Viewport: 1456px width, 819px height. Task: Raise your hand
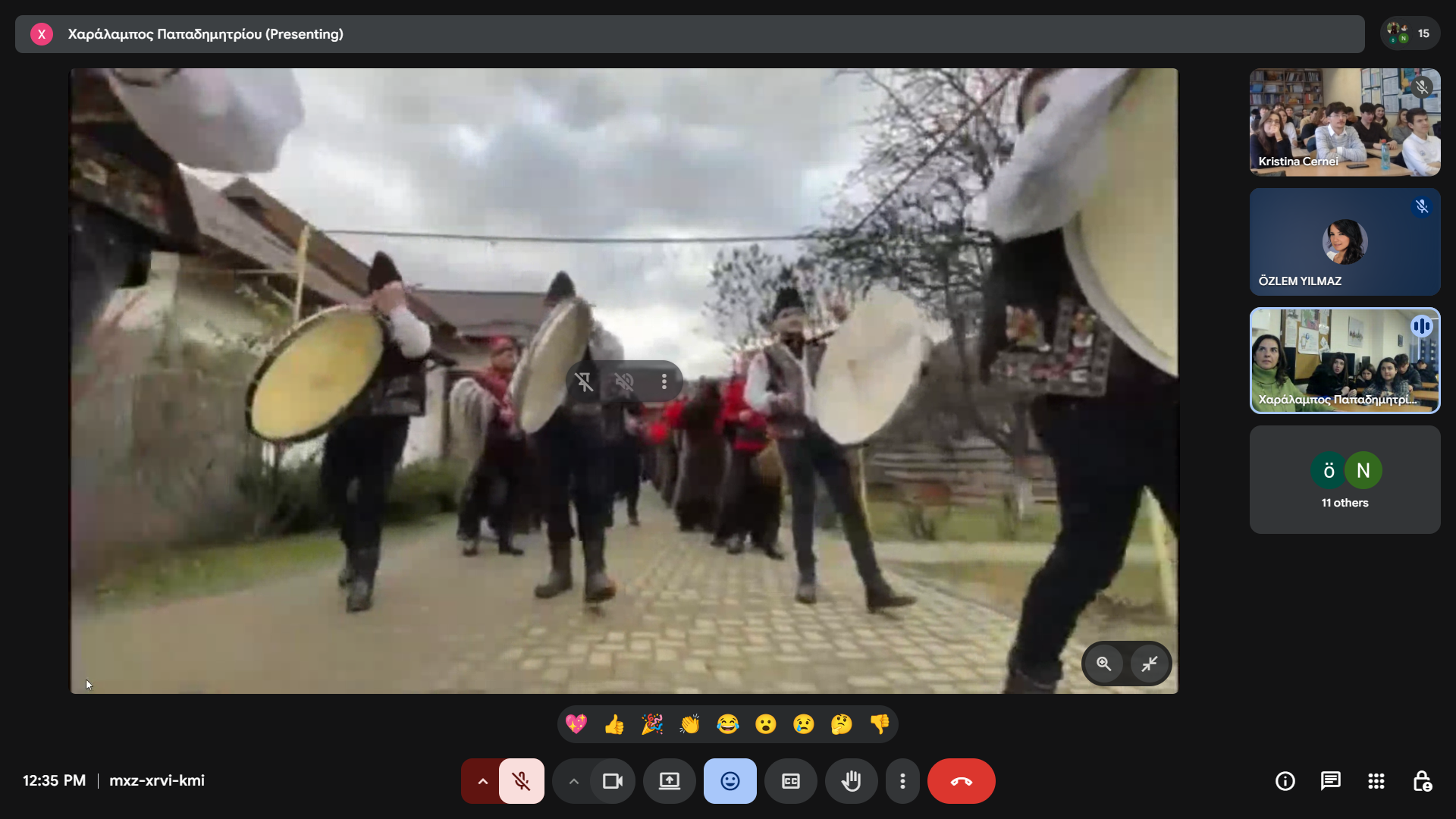(851, 781)
